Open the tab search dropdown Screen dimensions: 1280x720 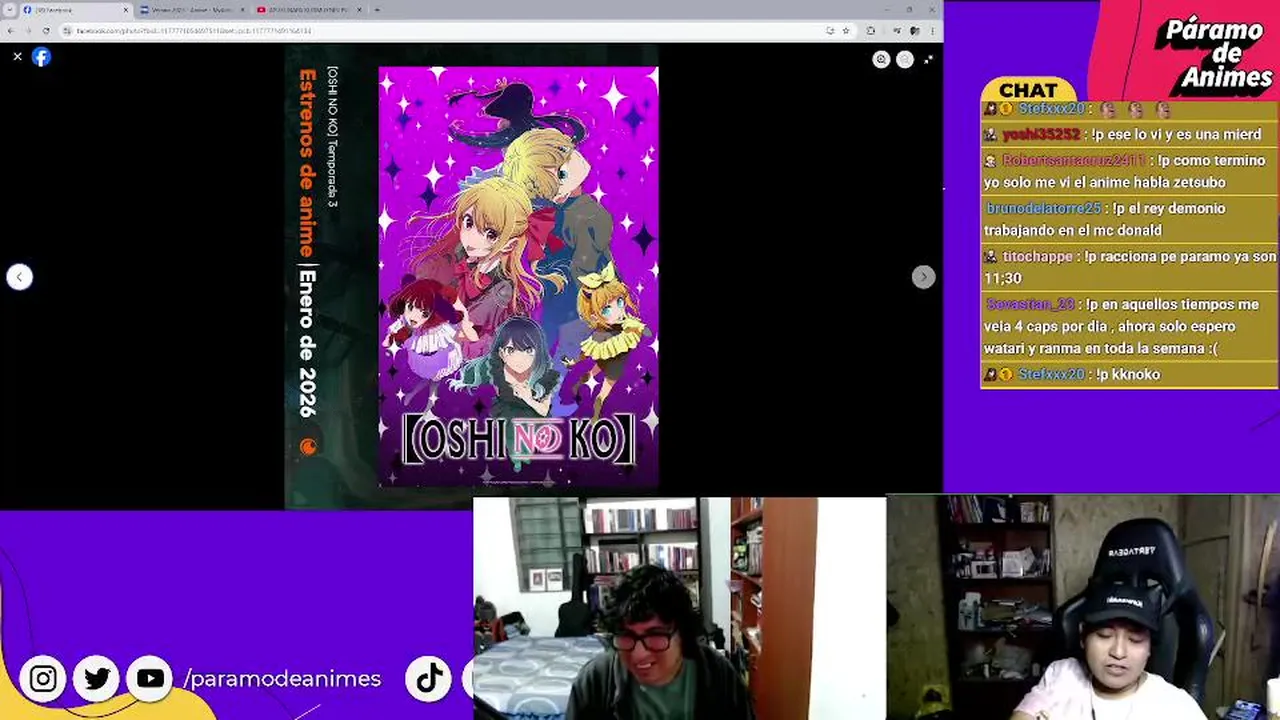point(9,10)
